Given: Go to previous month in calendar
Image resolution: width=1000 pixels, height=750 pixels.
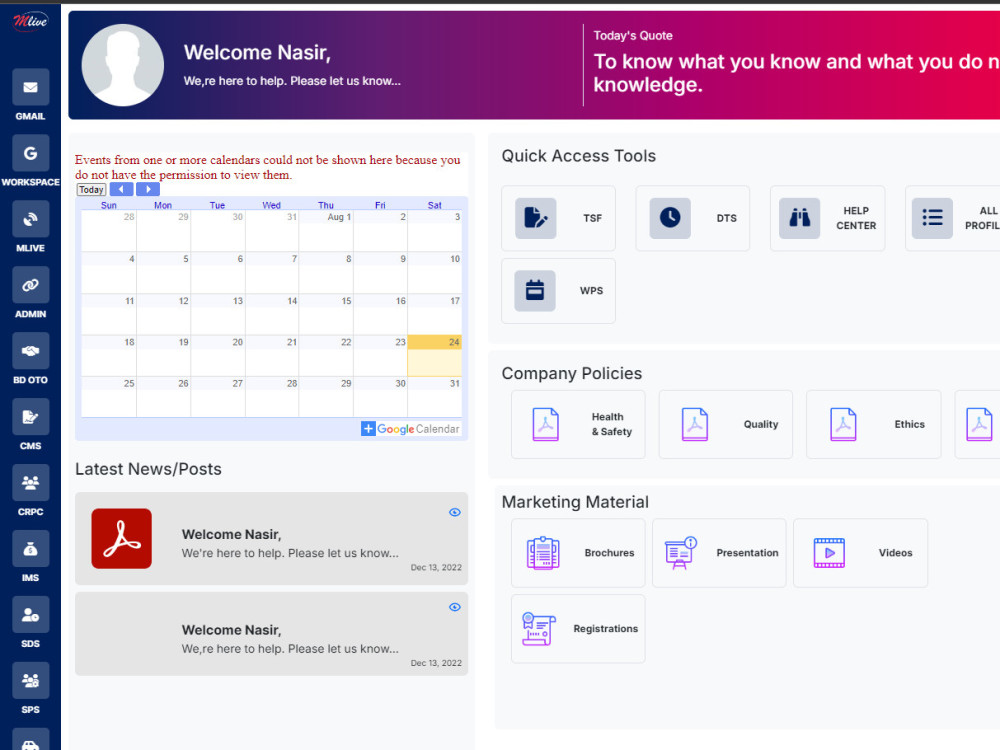Looking at the screenshot, I should [121, 189].
